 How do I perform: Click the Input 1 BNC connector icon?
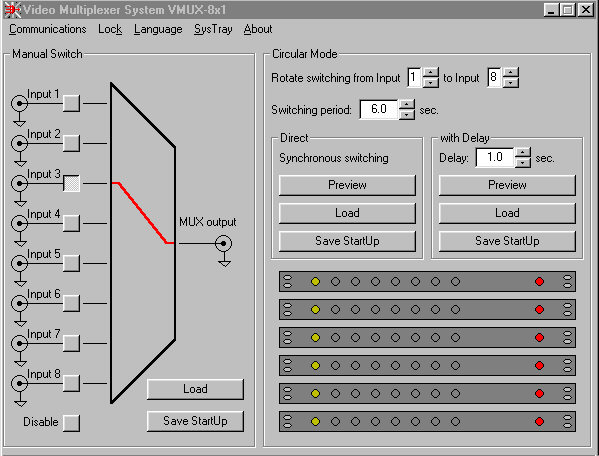click(19, 103)
